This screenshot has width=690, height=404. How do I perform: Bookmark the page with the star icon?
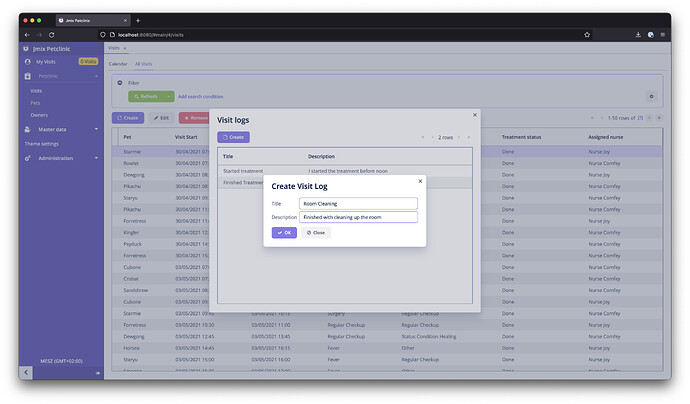(x=587, y=35)
